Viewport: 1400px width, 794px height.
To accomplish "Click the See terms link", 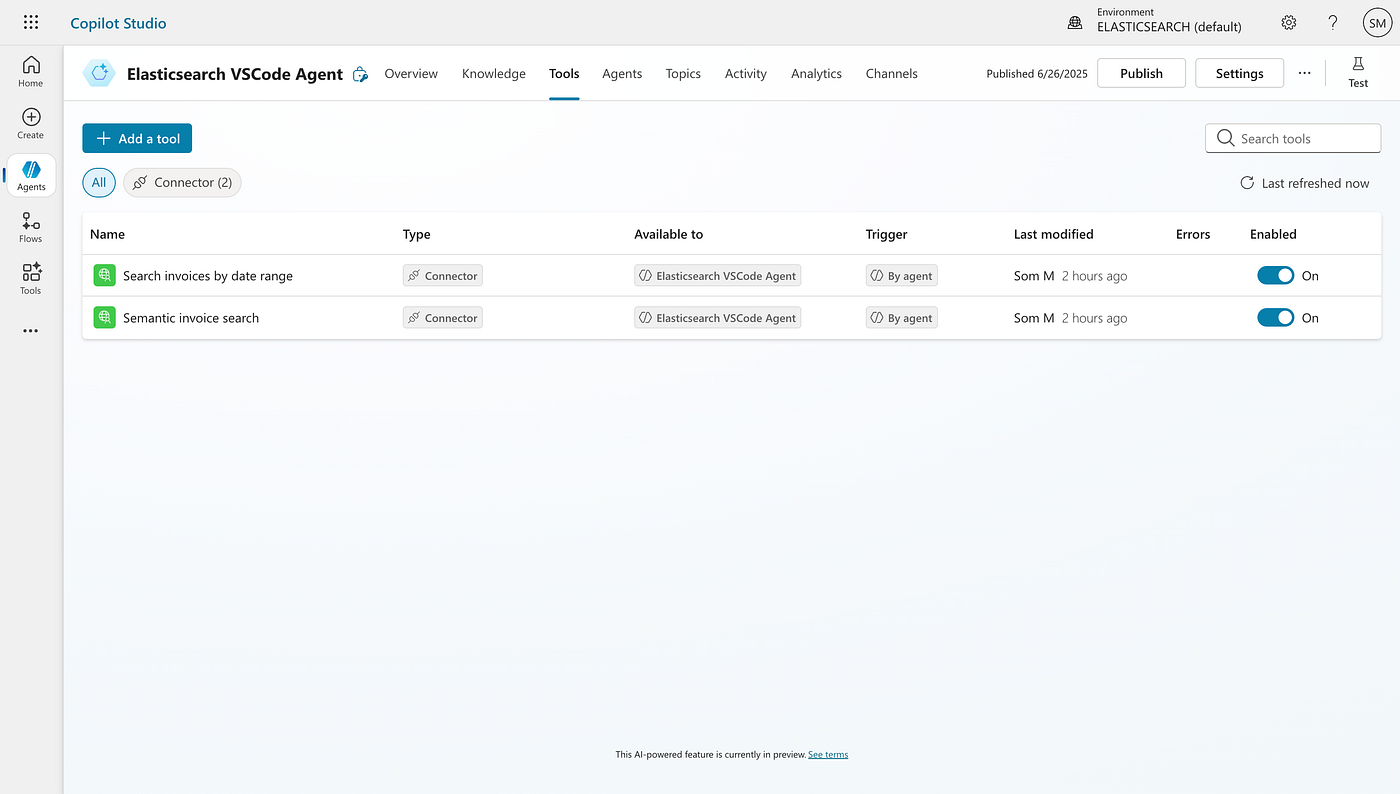I will tap(827, 754).
